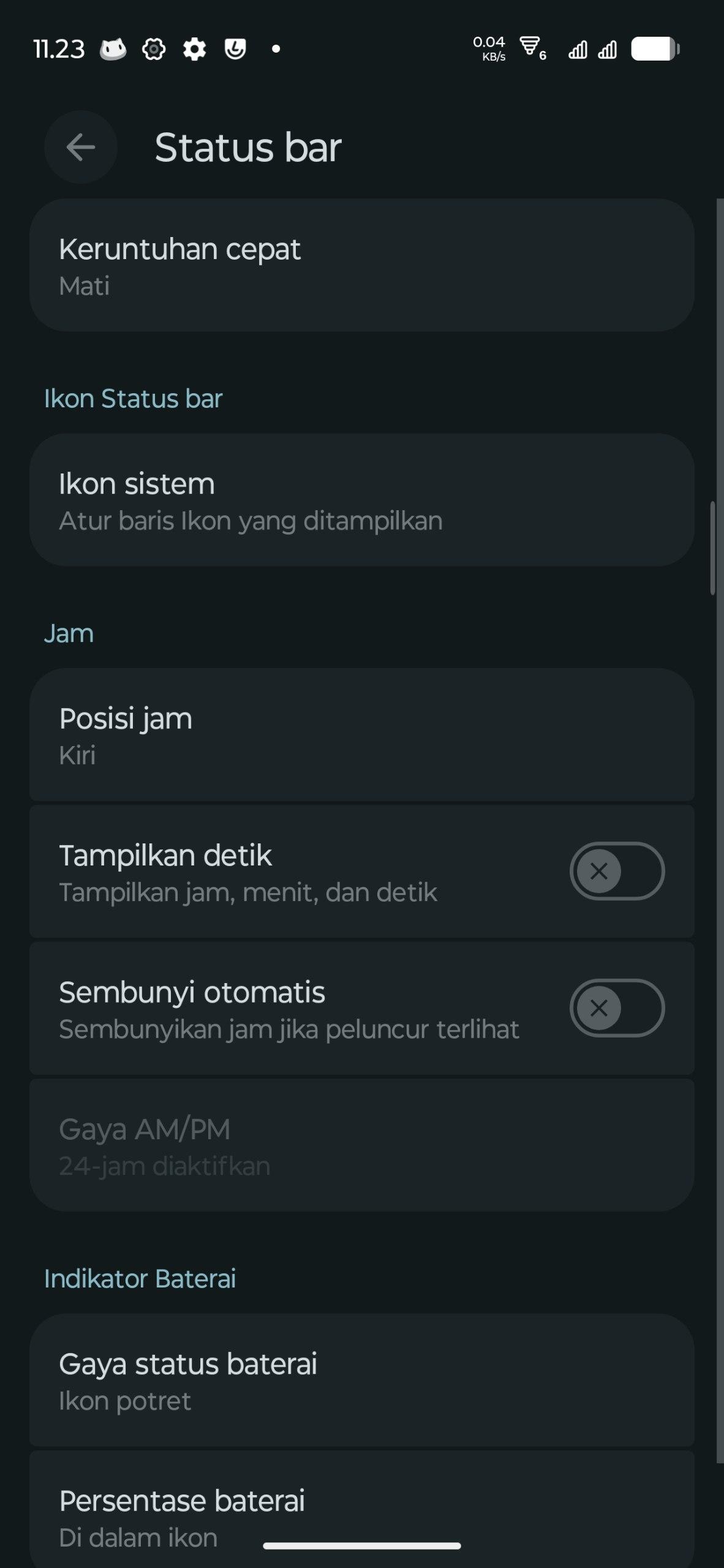This screenshot has width=724, height=1568.
Task: Tap the battery icon in status bar
Action: click(x=655, y=49)
